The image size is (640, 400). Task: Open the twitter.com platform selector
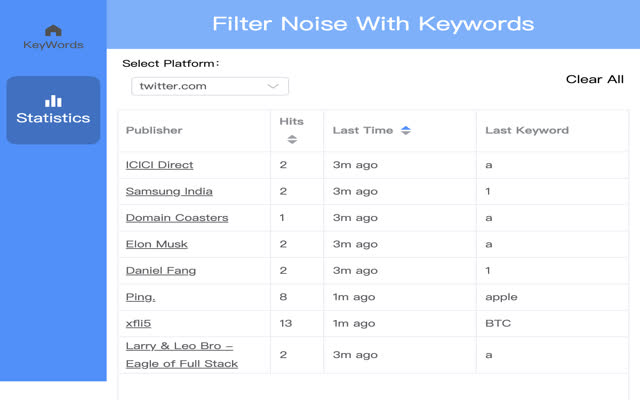coord(210,86)
